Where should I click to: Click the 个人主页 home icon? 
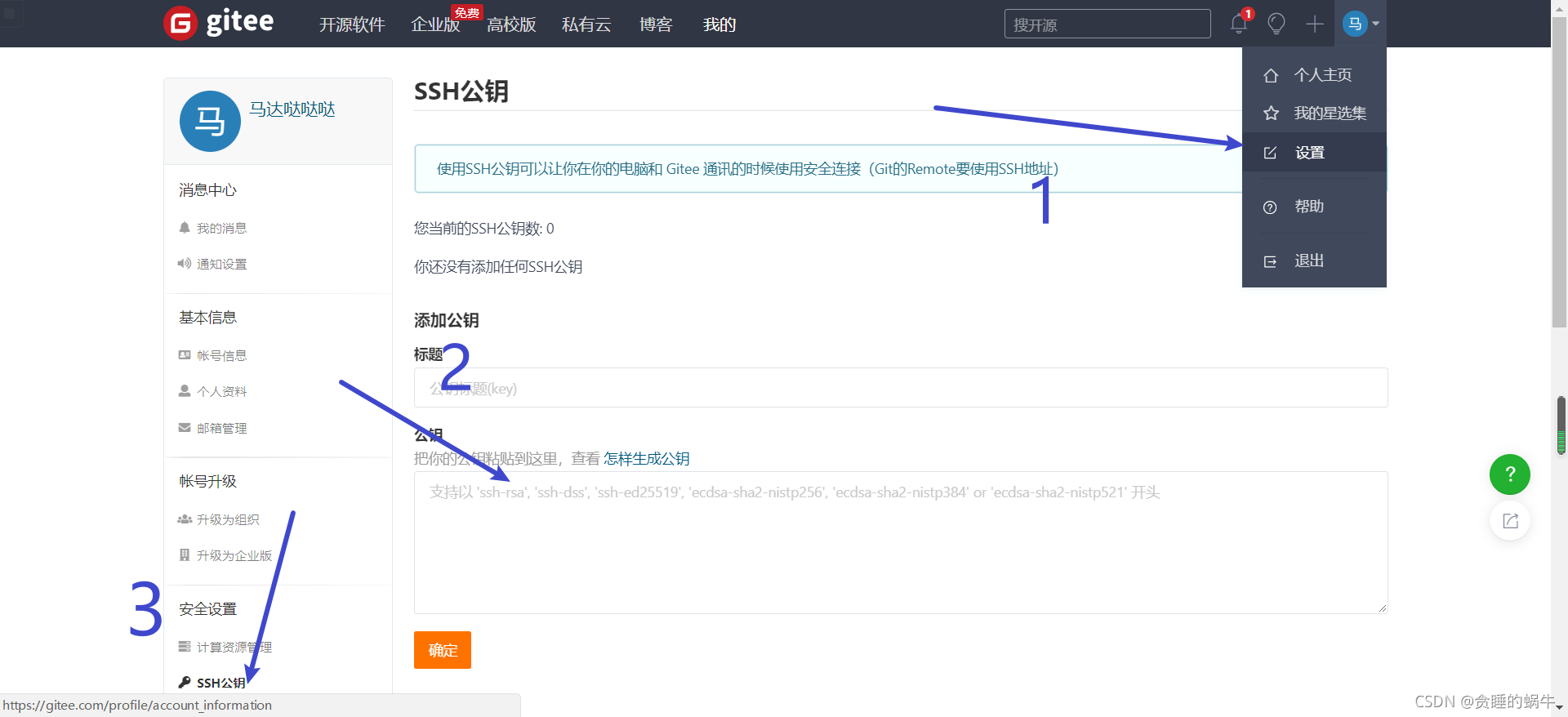click(x=1271, y=75)
